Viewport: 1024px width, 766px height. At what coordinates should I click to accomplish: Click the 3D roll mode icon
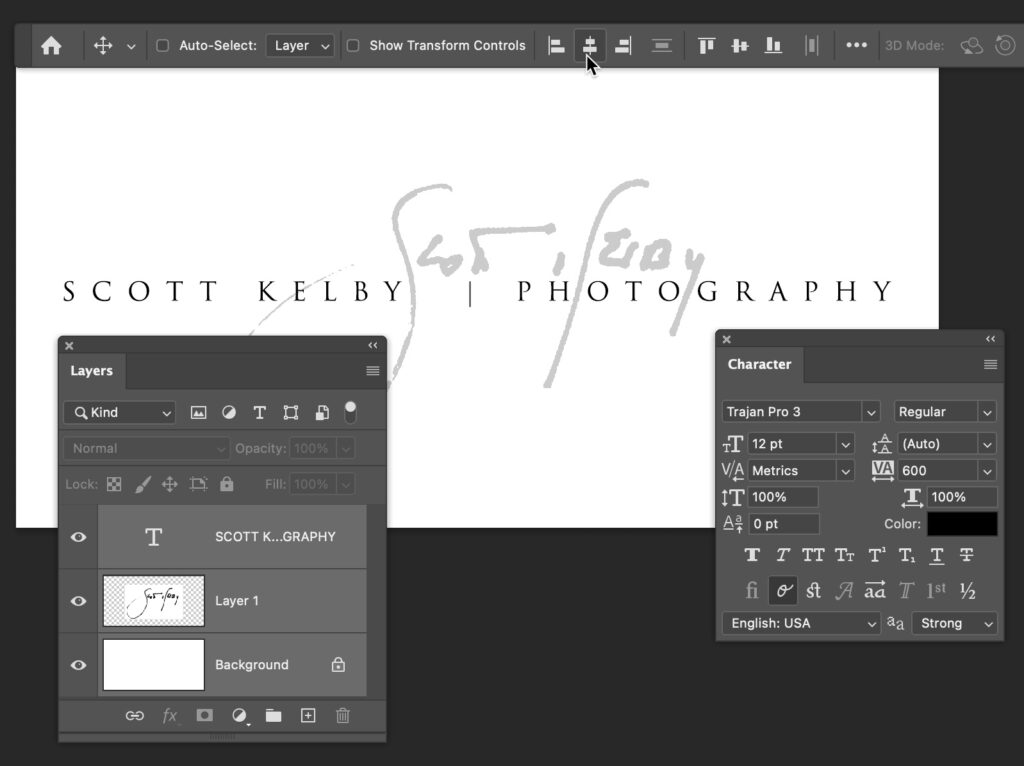(1005, 46)
